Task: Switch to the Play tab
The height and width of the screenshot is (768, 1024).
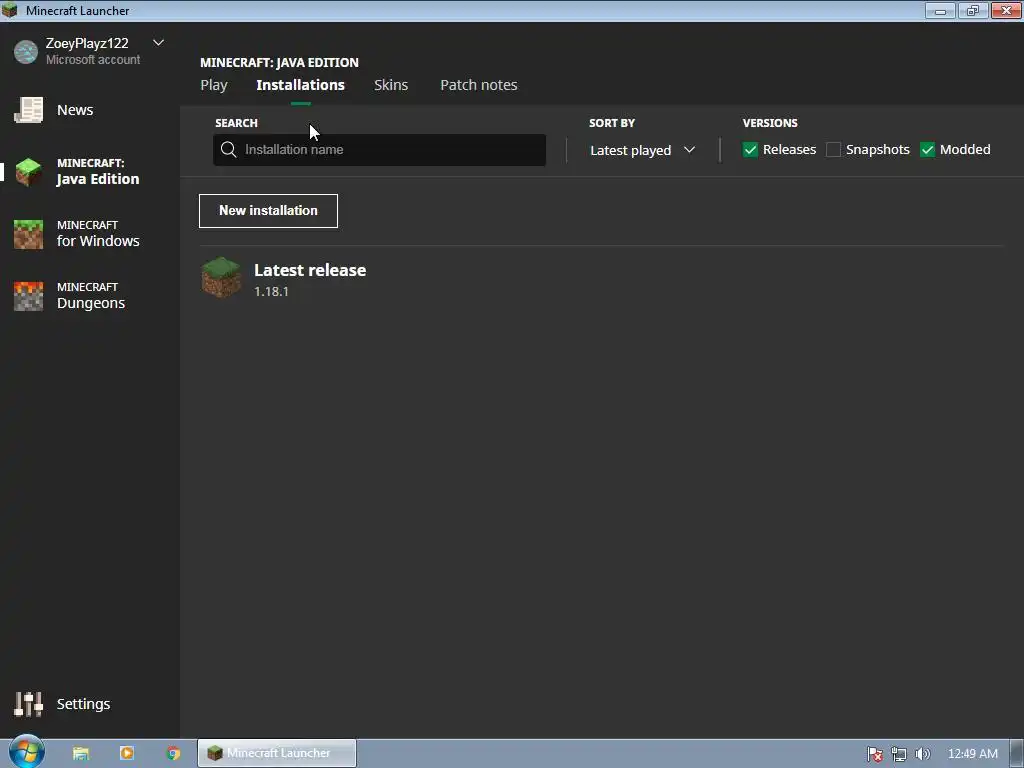Action: coord(214,85)
